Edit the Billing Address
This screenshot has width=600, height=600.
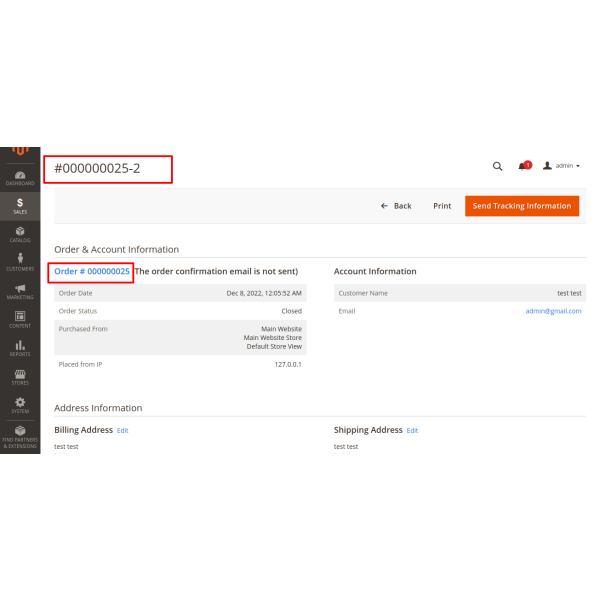(122, 430)
